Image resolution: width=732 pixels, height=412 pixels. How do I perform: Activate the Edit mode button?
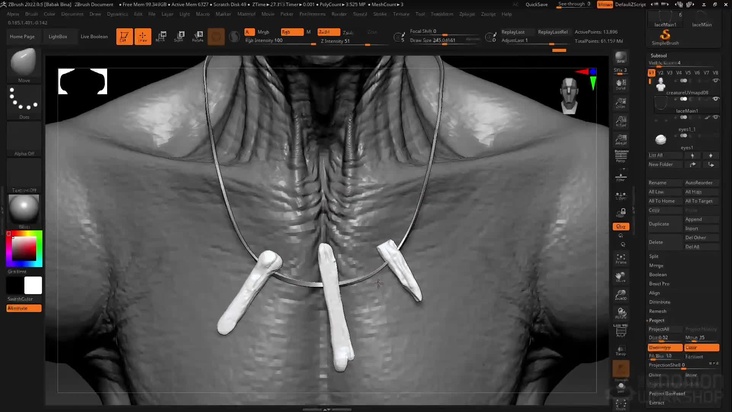click(124, 36)
